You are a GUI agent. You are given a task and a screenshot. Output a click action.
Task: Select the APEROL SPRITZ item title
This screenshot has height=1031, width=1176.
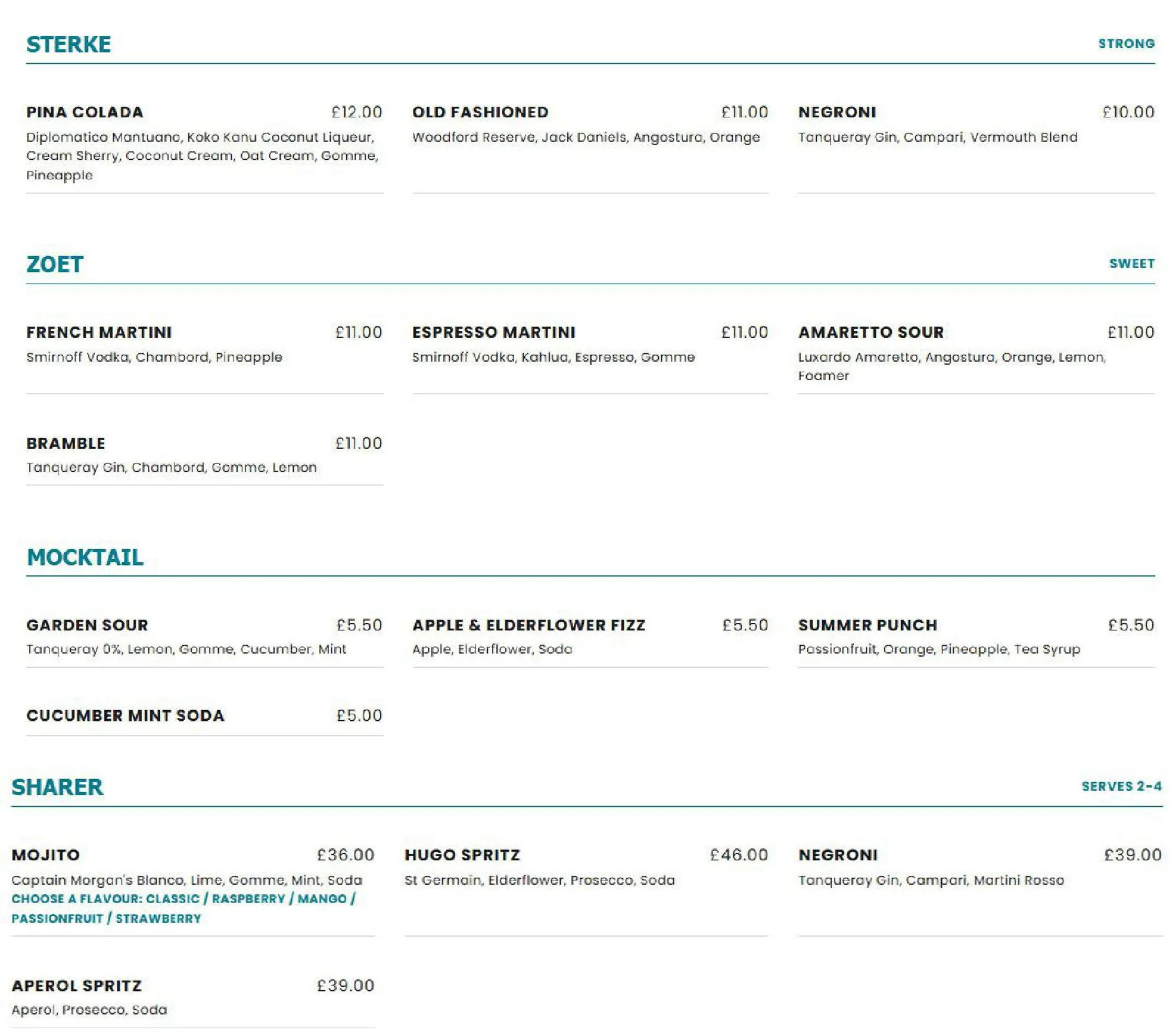[77, 986]
